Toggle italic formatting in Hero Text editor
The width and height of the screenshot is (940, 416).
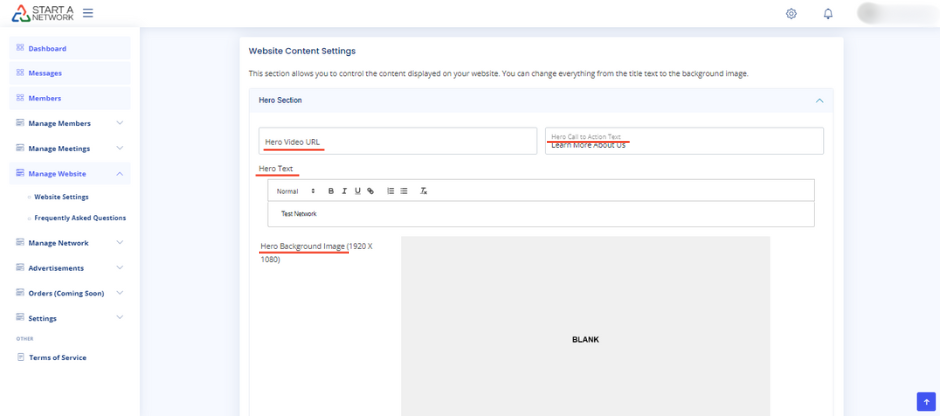pos(344,190)
